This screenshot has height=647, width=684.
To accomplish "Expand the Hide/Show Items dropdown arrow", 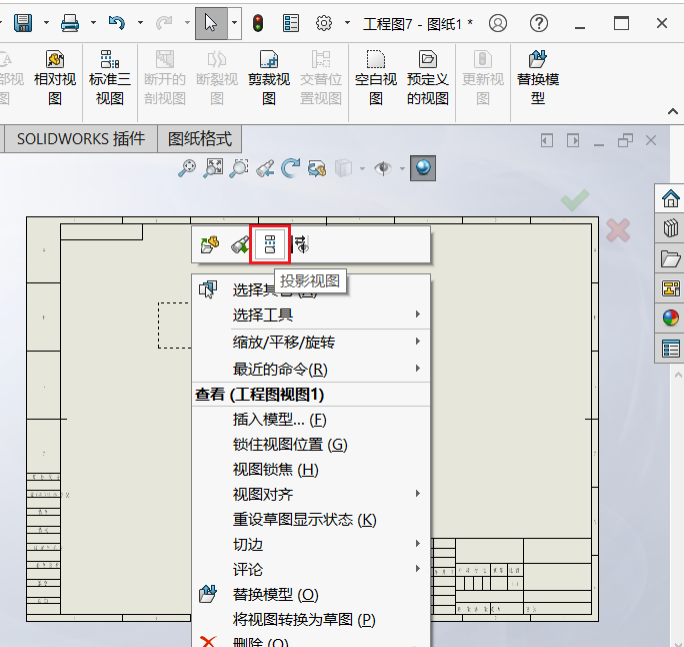I will click(402, 168).
